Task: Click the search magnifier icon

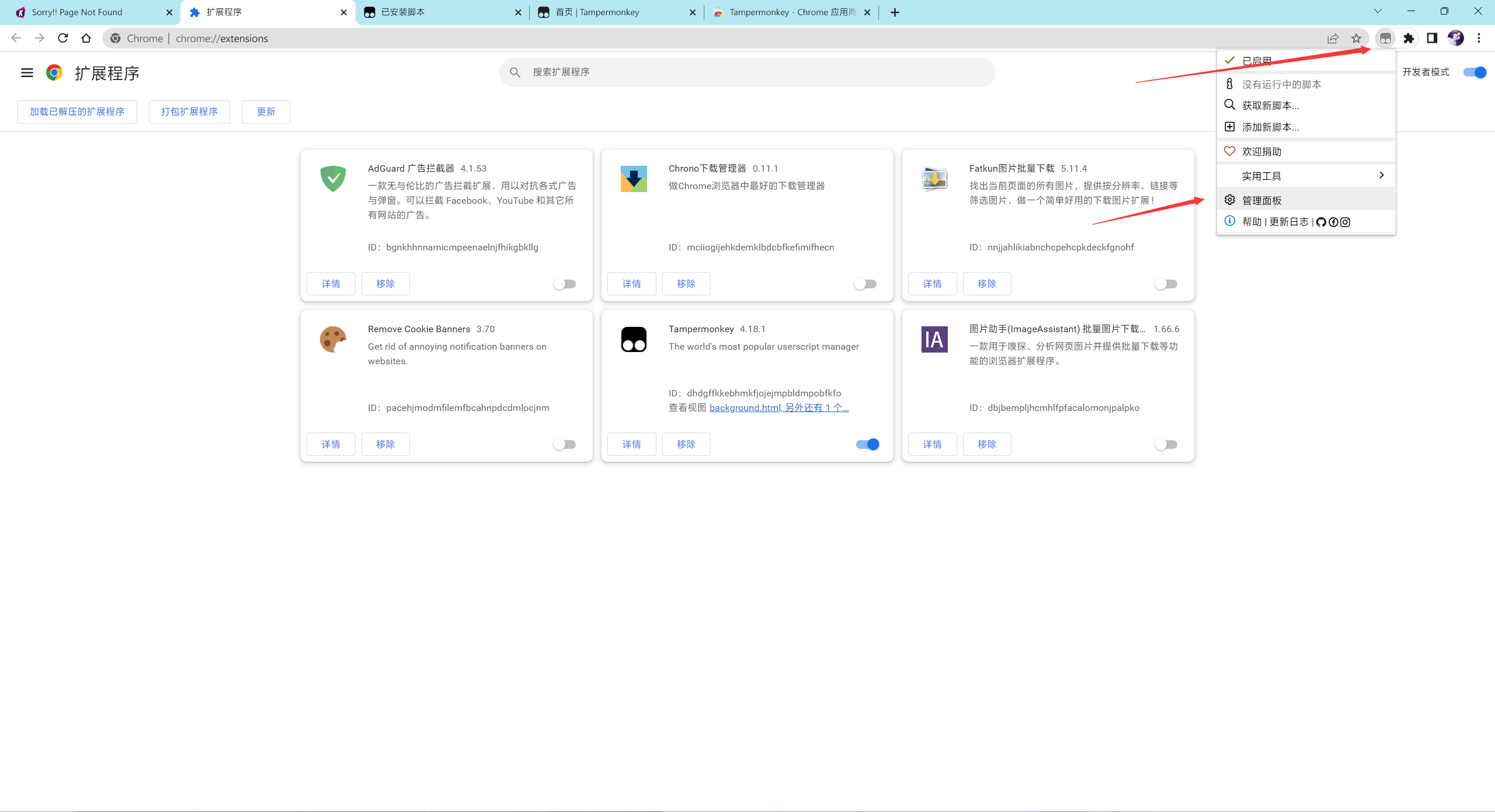Action: pos(514,72)
